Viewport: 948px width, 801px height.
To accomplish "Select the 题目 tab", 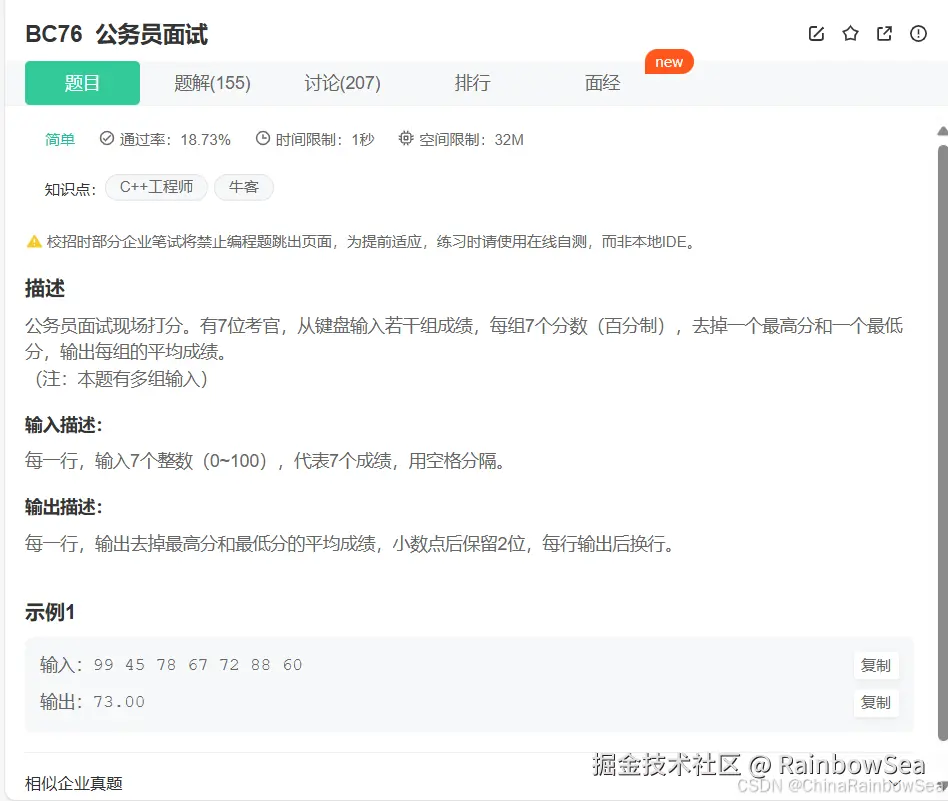I will coord(82,85).
